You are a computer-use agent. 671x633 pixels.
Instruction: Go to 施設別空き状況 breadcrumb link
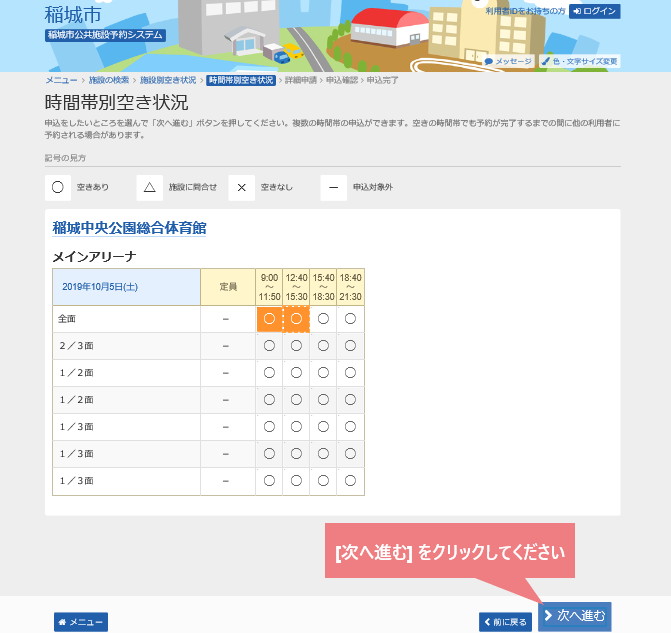(168, 80)
